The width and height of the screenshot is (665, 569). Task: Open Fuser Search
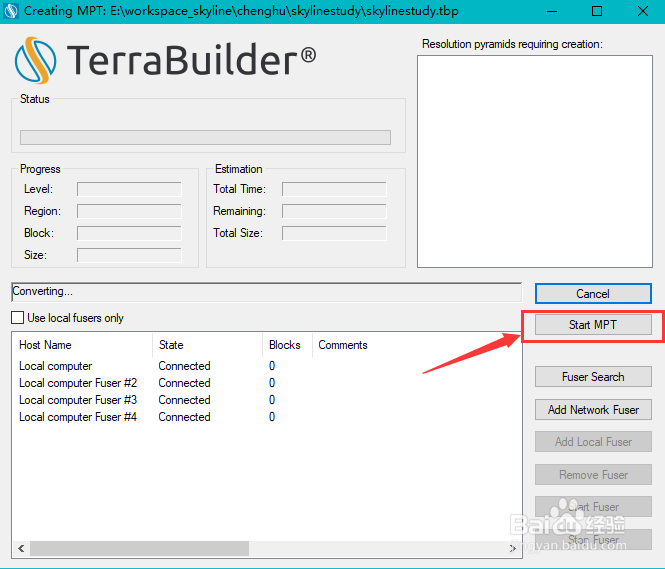593,377
